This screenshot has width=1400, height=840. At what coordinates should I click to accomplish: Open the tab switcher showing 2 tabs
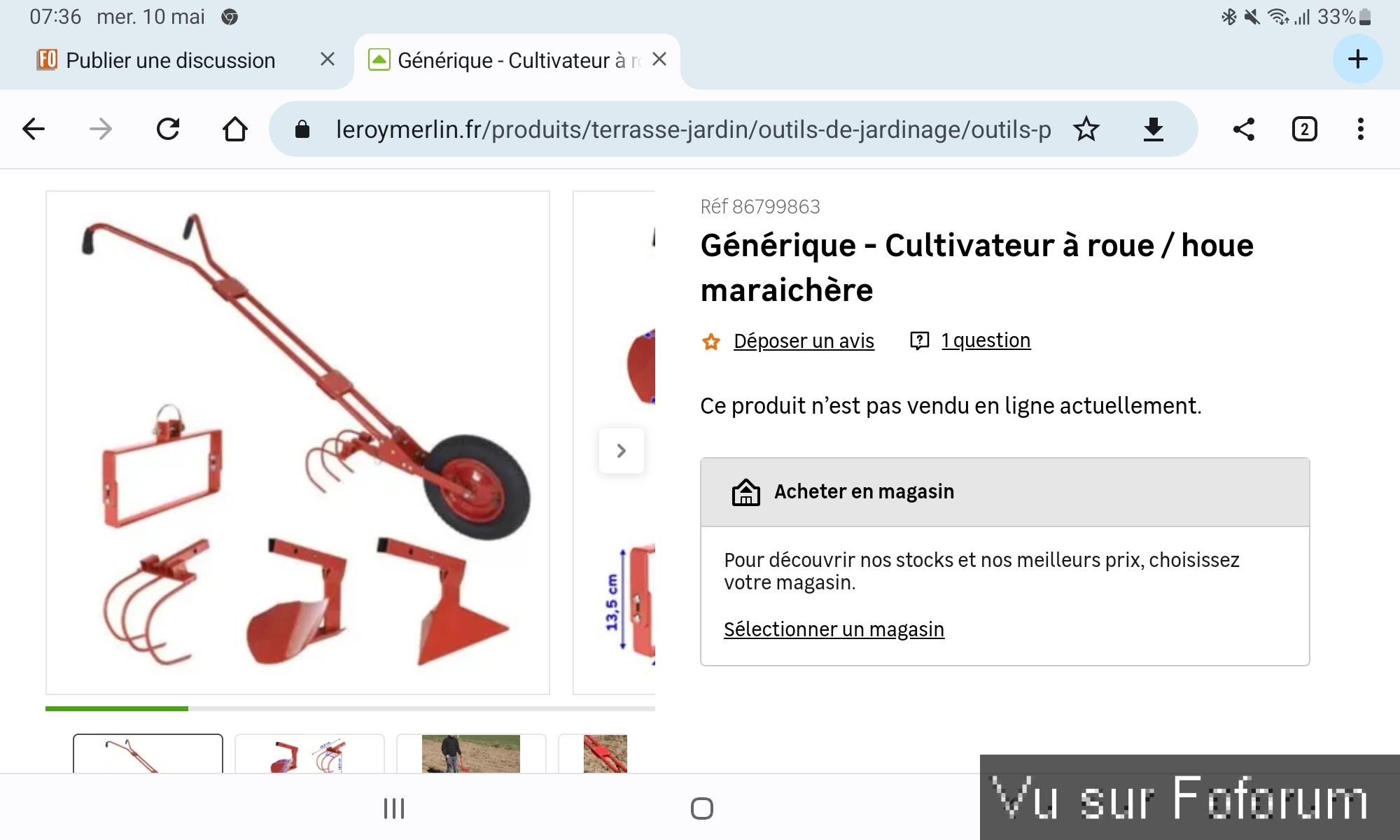click(1305, 129)
